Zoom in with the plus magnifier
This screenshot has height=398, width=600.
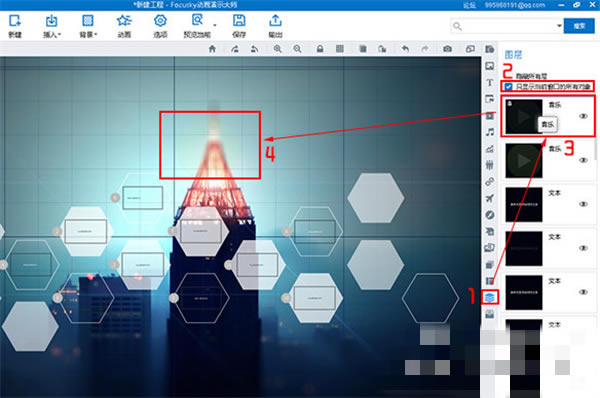point(277,49)
